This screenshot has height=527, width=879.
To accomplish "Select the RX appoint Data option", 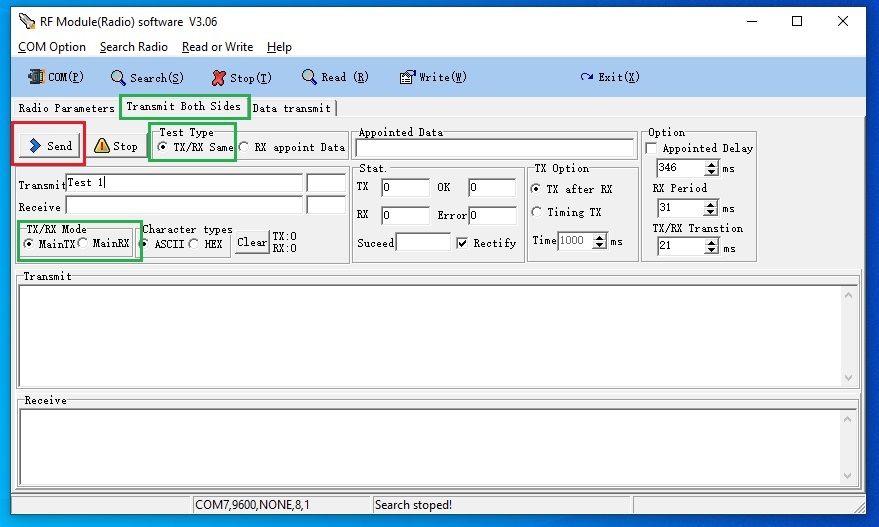I will (x=292, y=147).
